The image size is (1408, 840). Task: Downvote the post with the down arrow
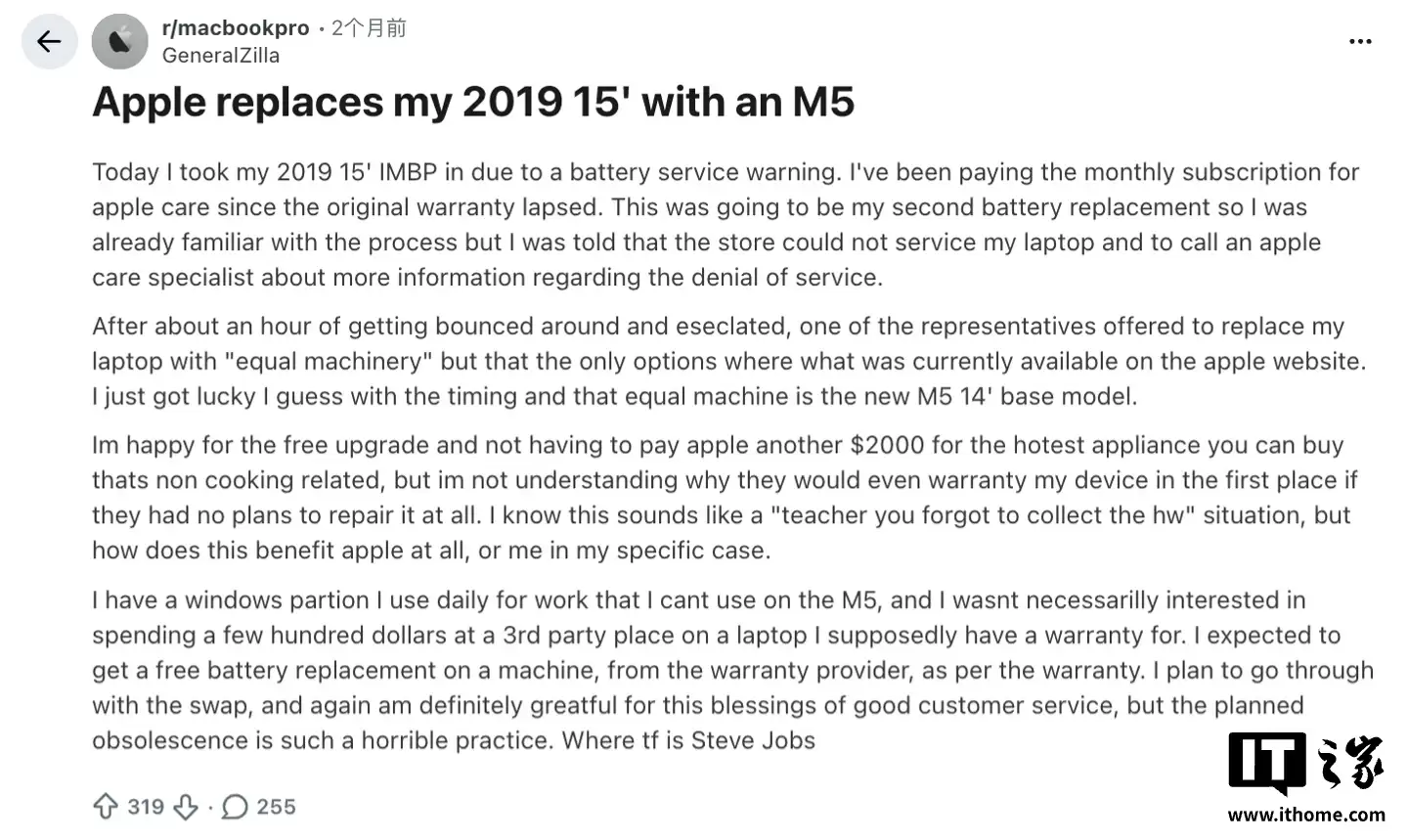[186, 806]
